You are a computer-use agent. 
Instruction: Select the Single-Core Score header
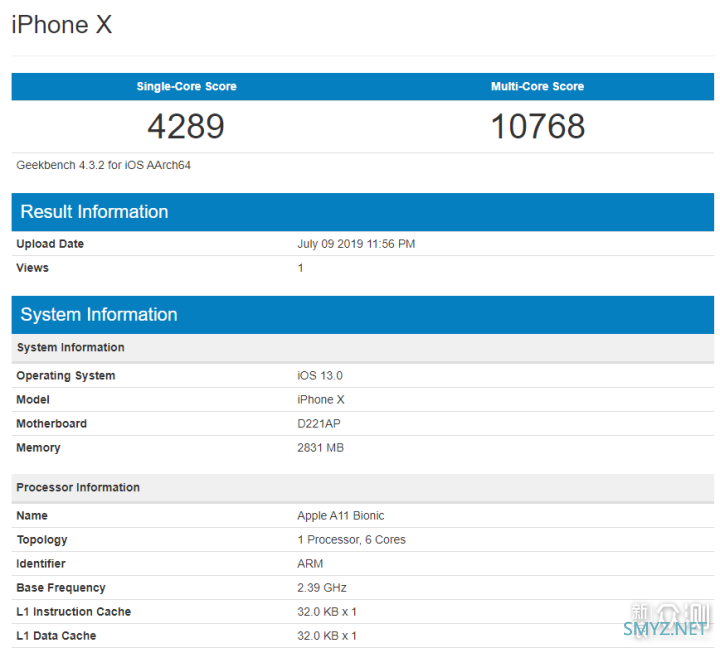(x=186, y=86)
